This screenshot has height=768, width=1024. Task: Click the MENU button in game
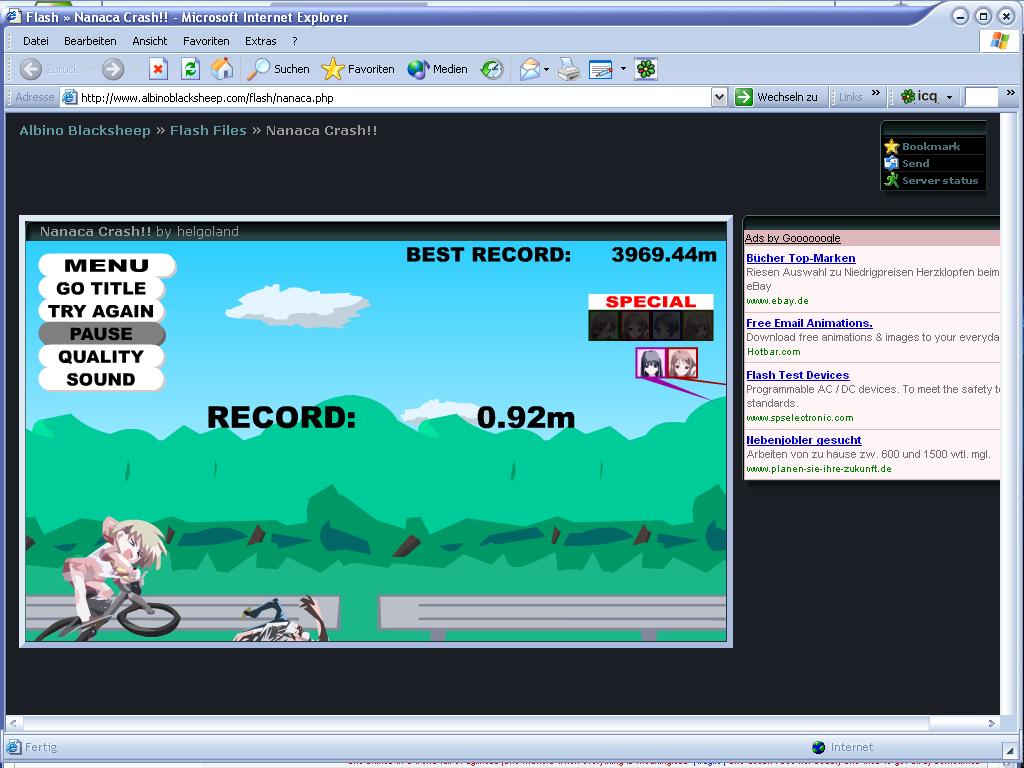107,265
